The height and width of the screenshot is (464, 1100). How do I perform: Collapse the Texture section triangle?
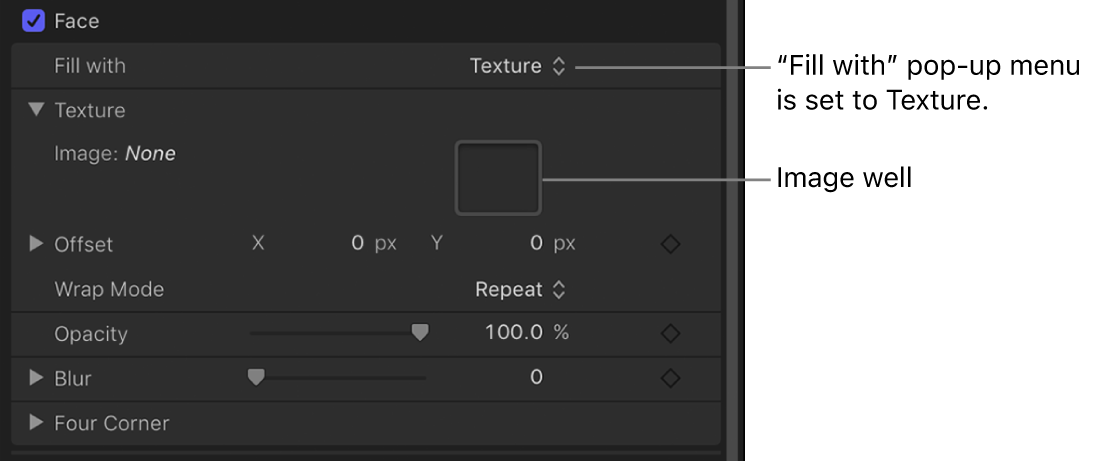[37, 110]
